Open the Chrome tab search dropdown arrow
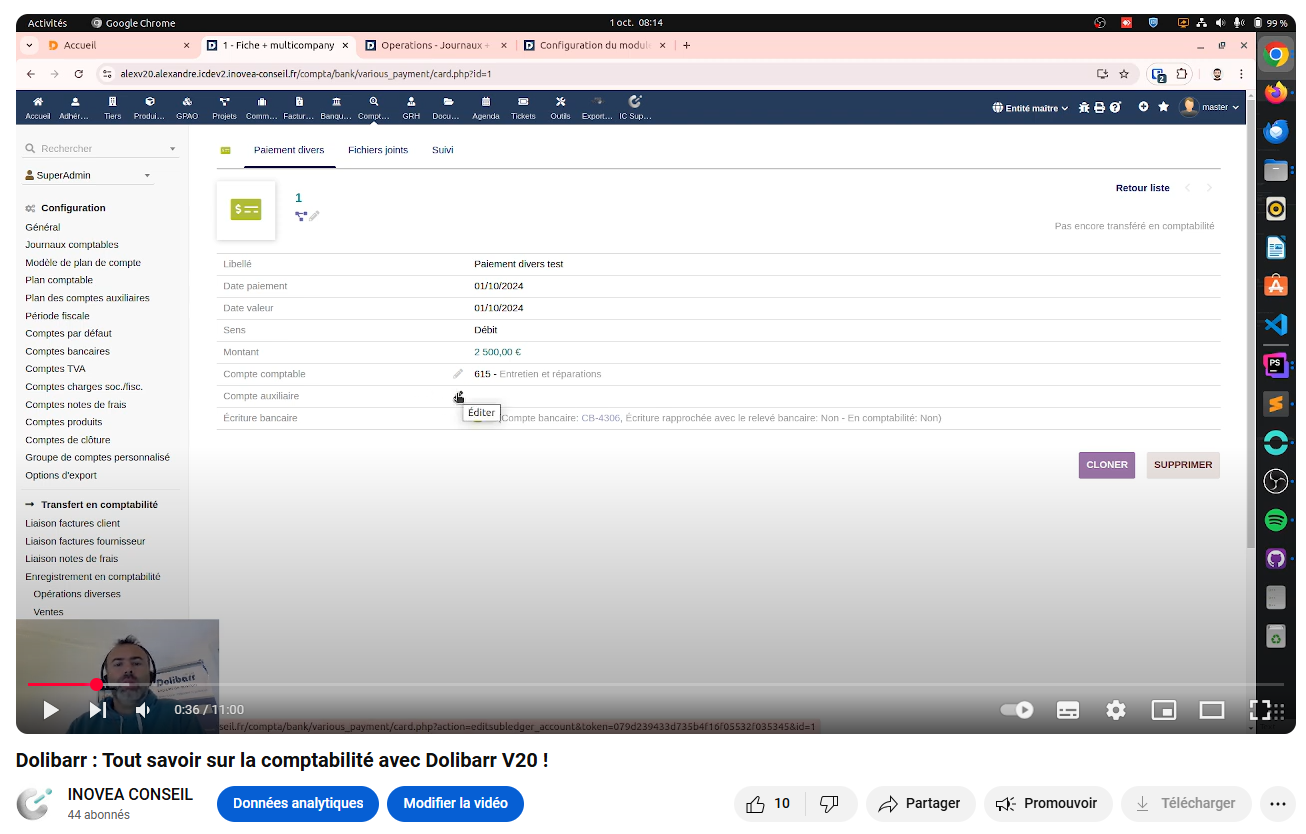Viewport: 1306px width, 834px height. click(x=29, y=45)
